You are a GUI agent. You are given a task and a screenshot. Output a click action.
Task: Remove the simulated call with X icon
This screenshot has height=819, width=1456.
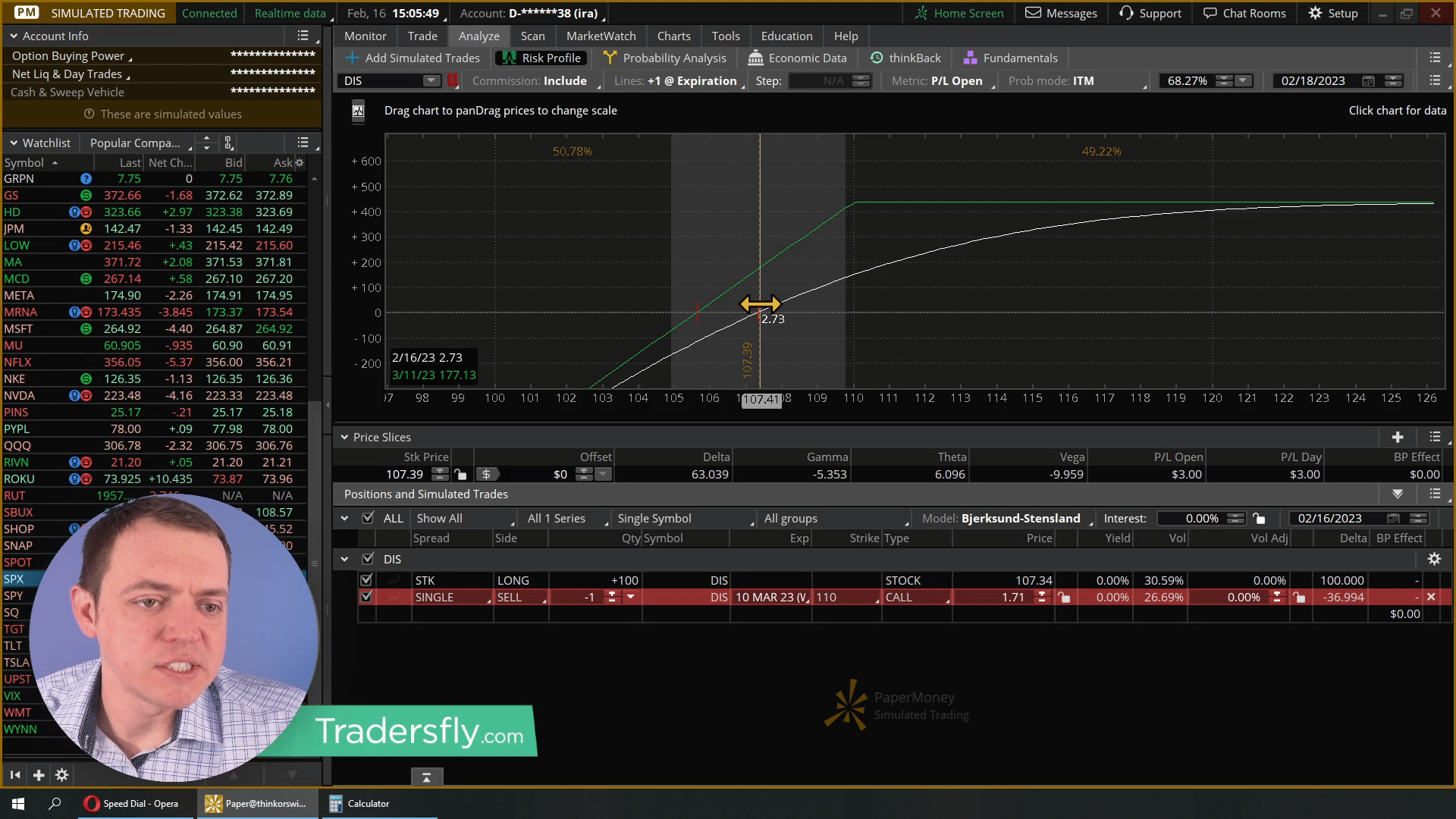pos(1431,597)
